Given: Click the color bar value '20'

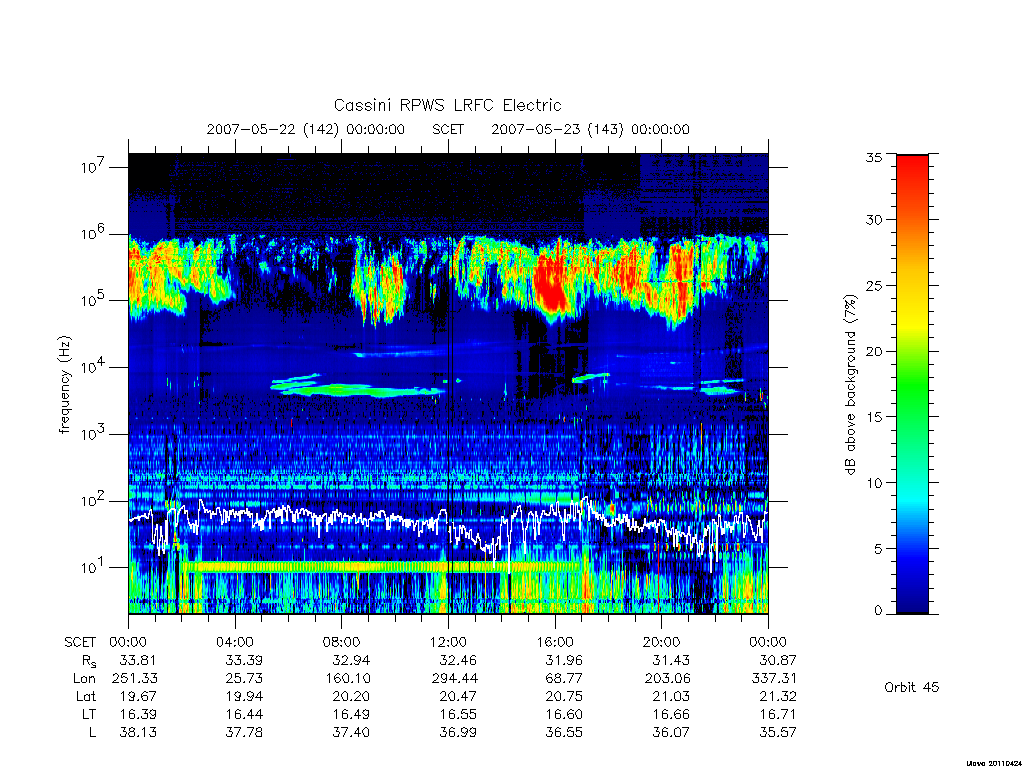Looking at the screenshot, I should (x=874, y=351).
